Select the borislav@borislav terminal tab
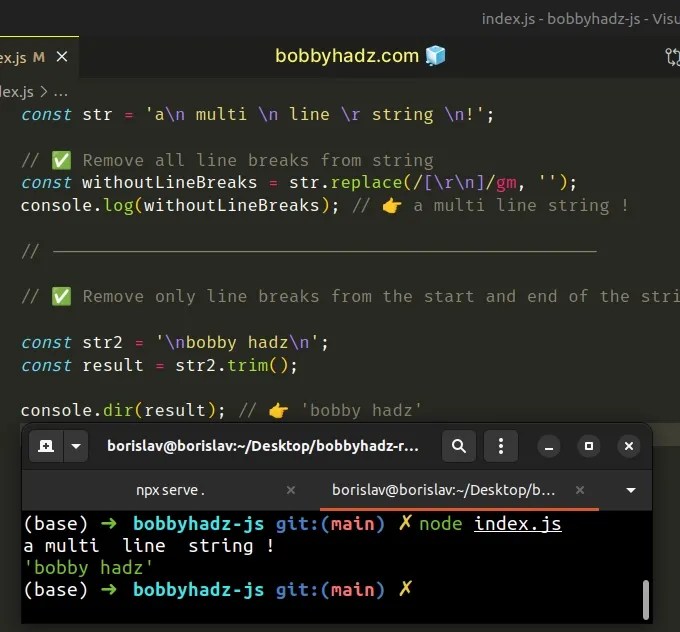This screenshot has height=632, width=680. point(444,490)
